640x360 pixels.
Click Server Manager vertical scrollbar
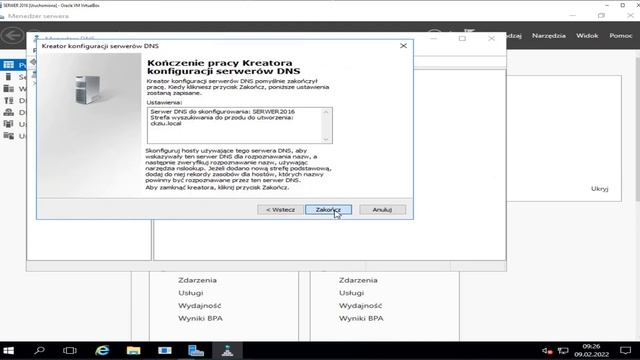pyautogui.click(x=637, y=129)
